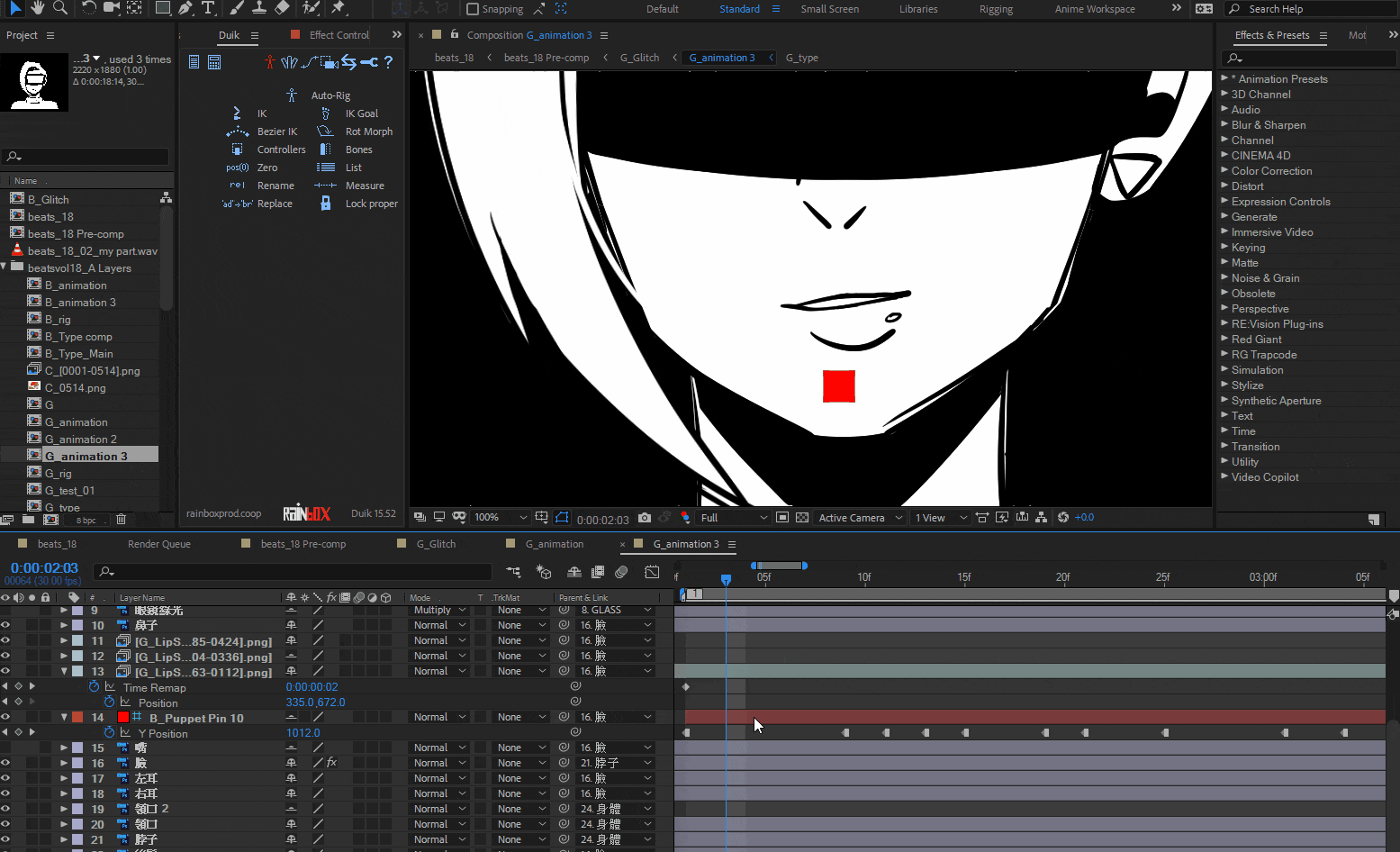Select the Zoom magnifier tool

point(60,8)
